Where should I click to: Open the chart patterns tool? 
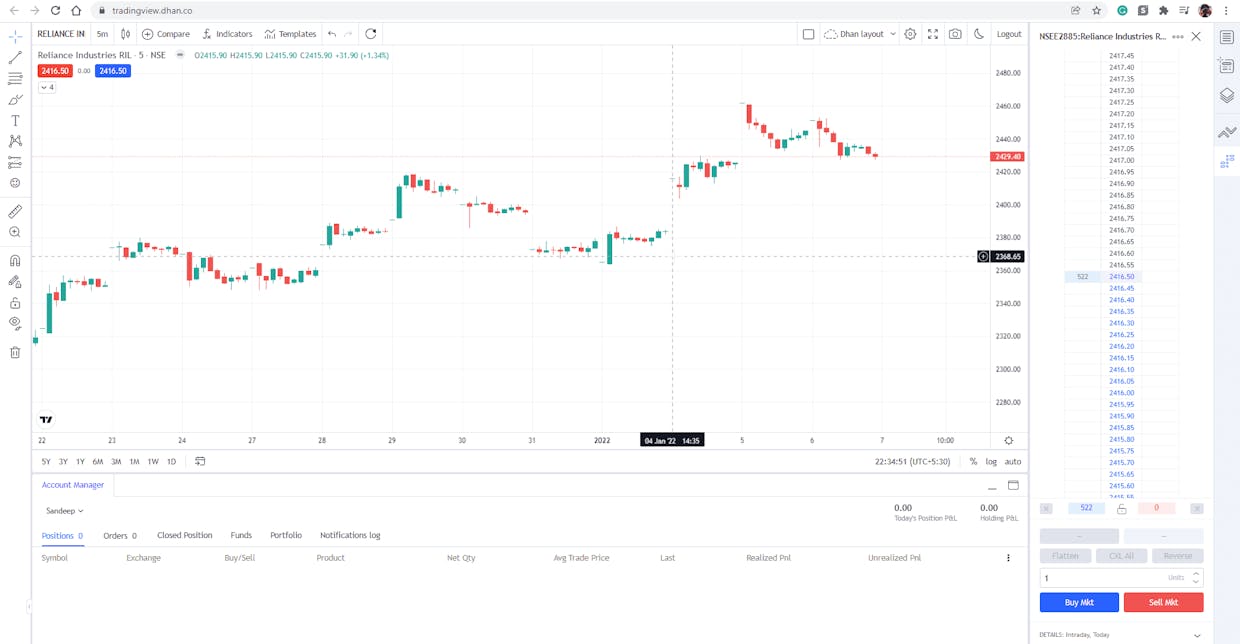point(15,141)
